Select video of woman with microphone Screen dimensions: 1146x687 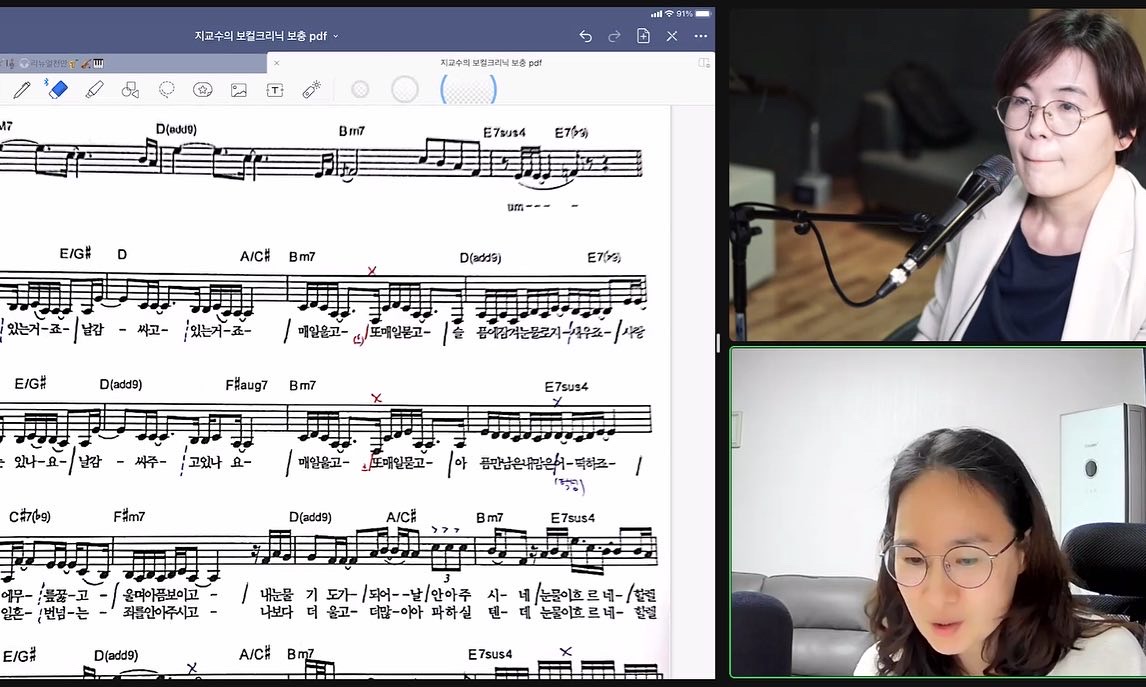pos(938,174)
